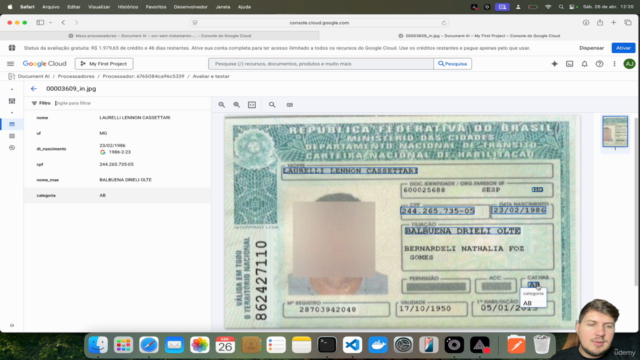Open notifications bell
Screen dimensions: 640x360
pos(584,64)
